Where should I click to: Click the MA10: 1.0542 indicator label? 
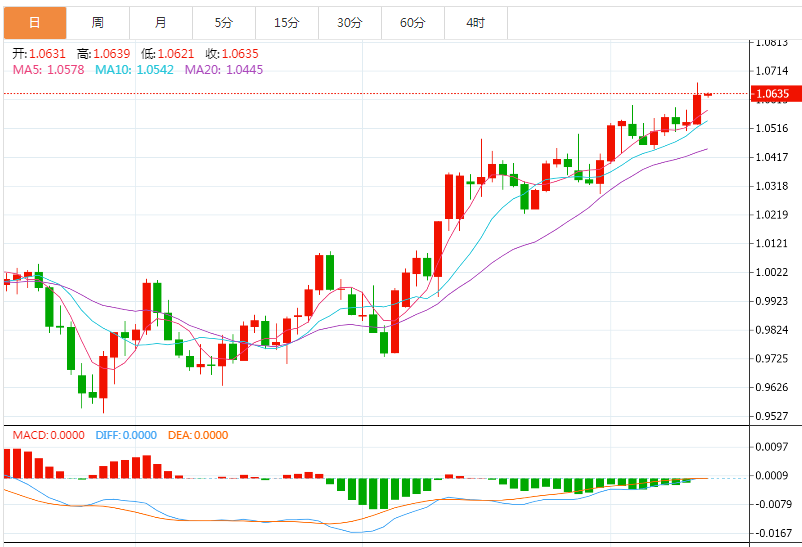point(135,70)
